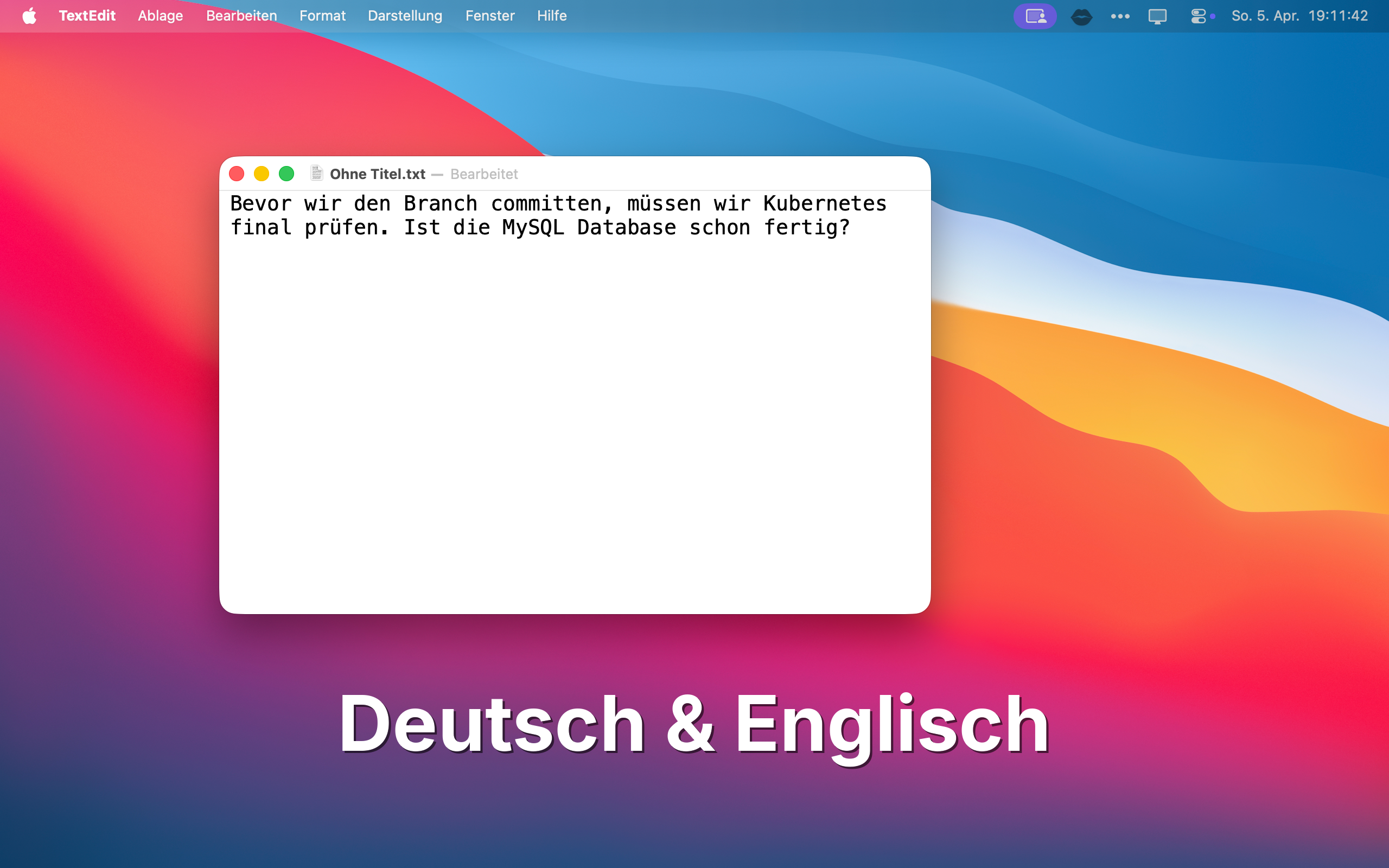The width and height of the screenshot is (1389, 868).
Task: Click the display mirroring status icon
Action: (1157, 16)
